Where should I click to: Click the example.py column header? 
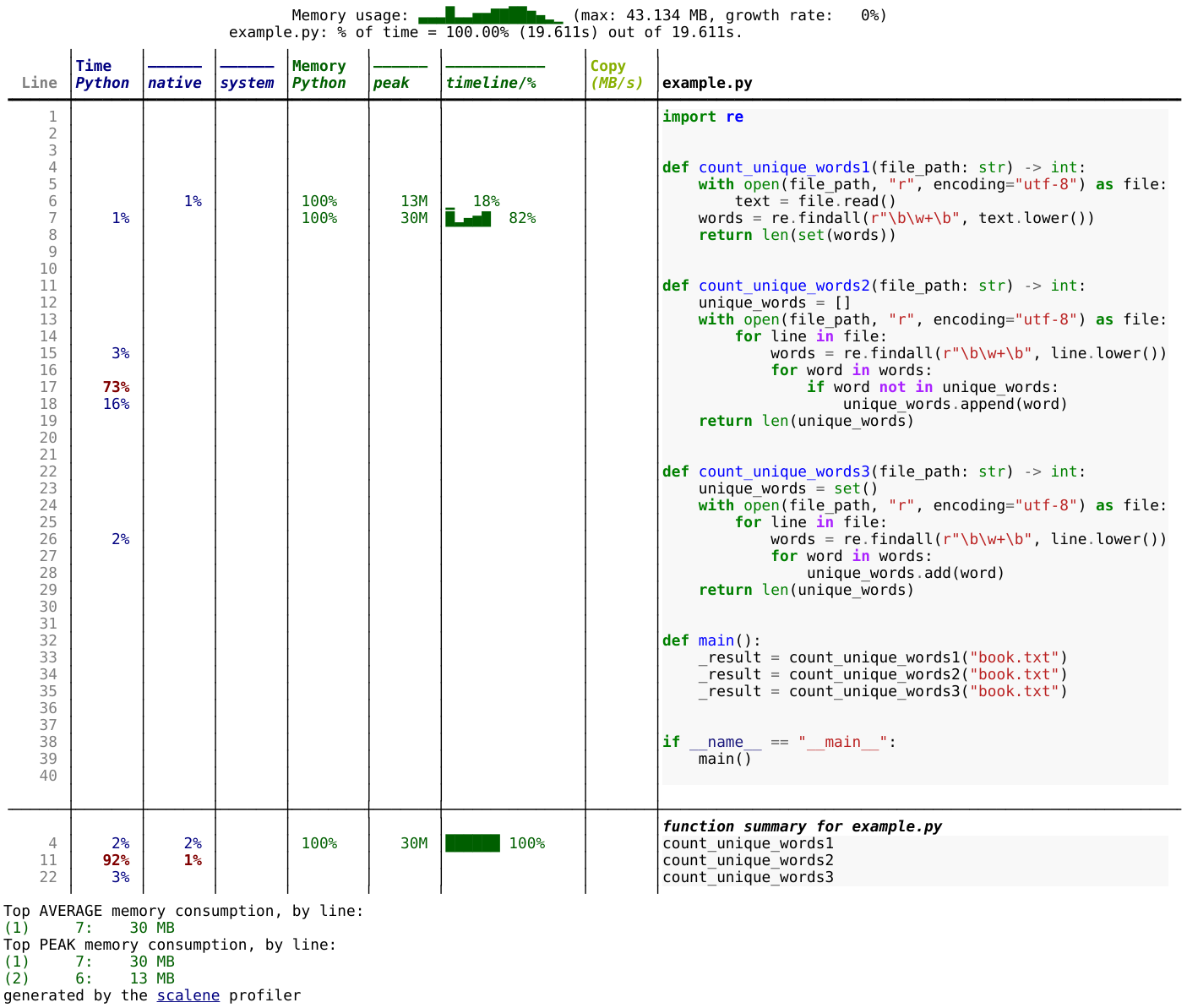[x=706, y=83]
